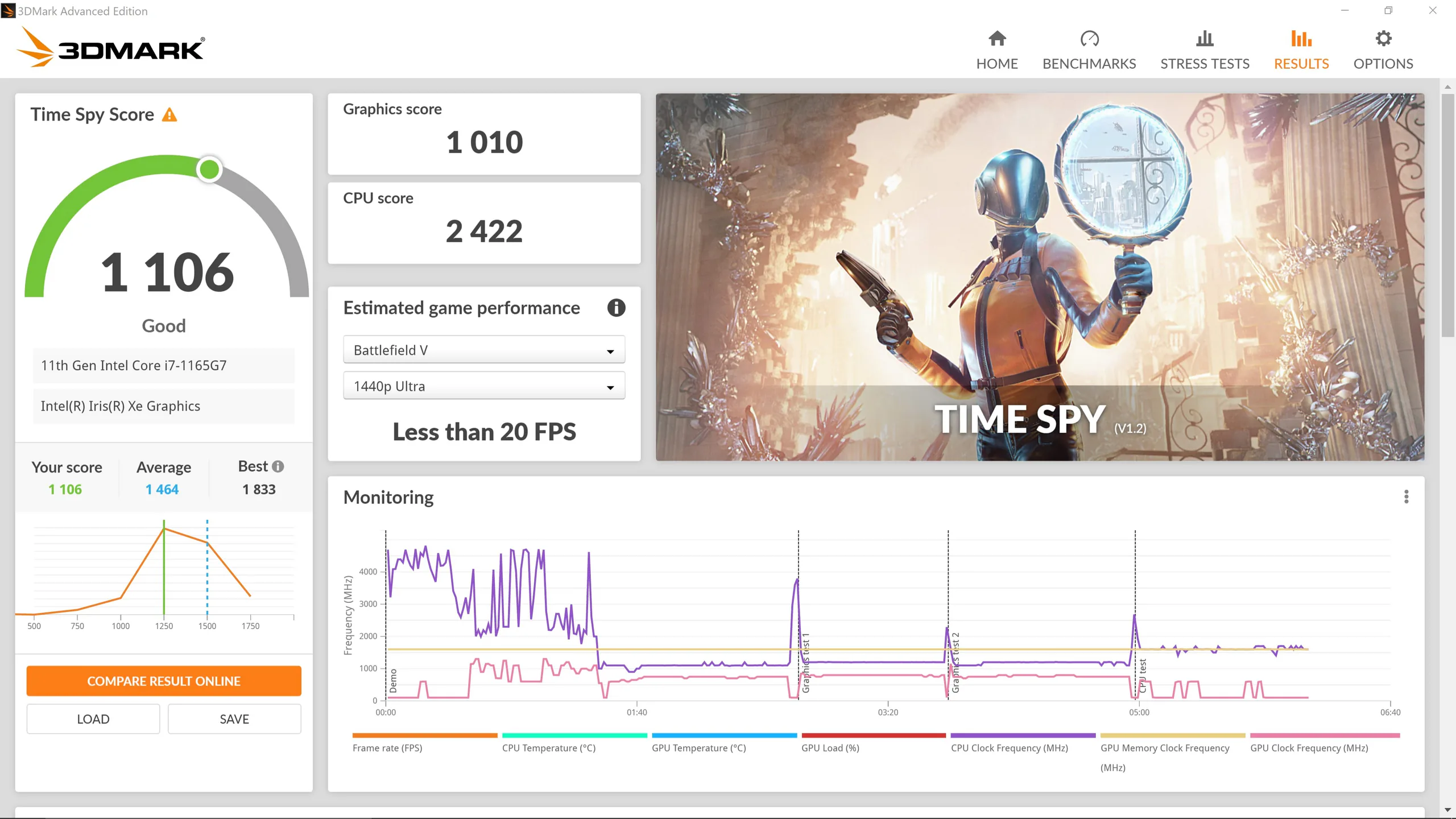Click the SAVE button
This screenshot has width=1456, height=819.
point(234,719)
